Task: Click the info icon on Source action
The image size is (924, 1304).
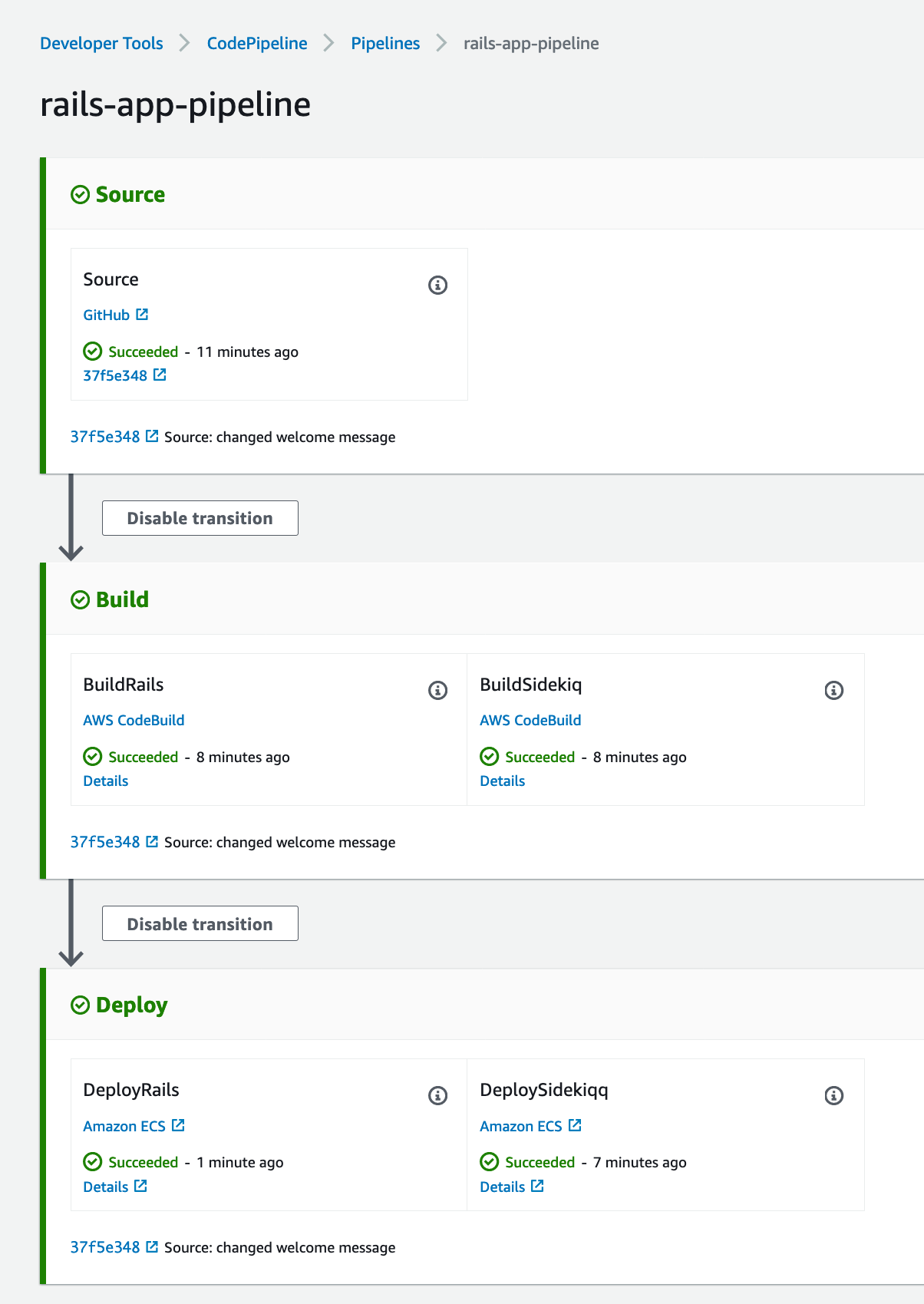Action: coord(437,286)
